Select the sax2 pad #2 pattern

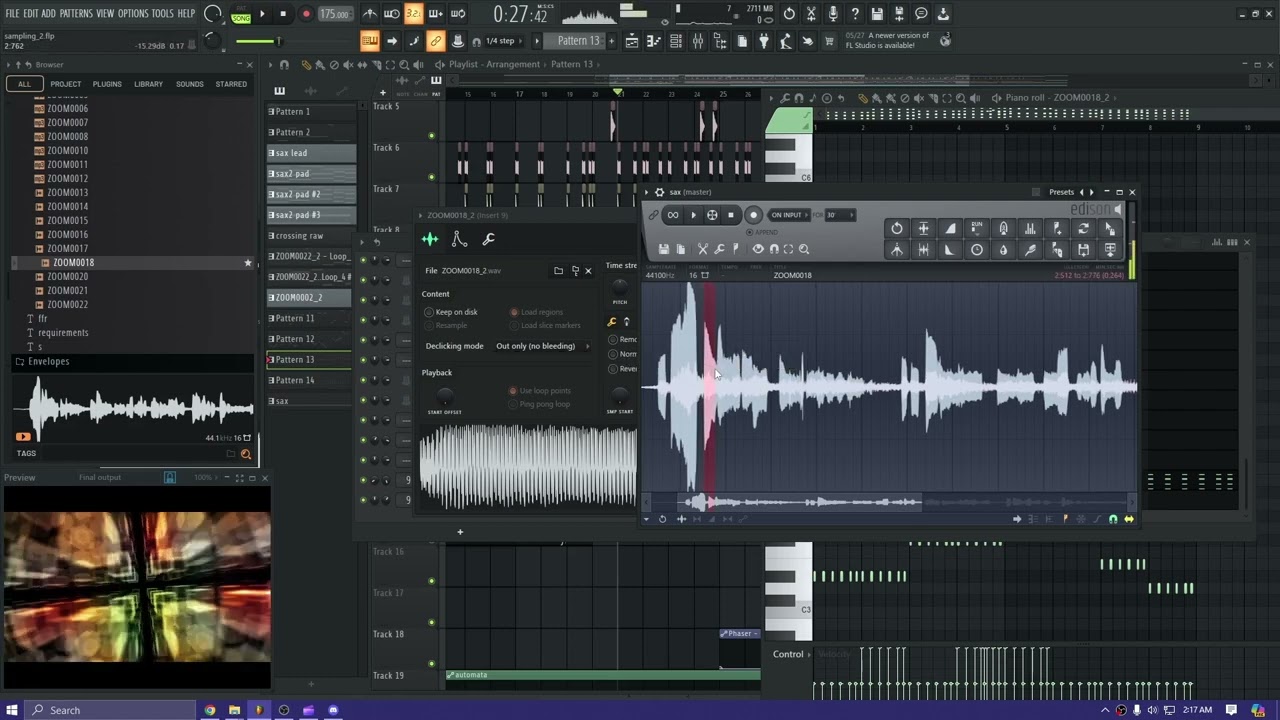pyautogui.click(x=311, y=194)
